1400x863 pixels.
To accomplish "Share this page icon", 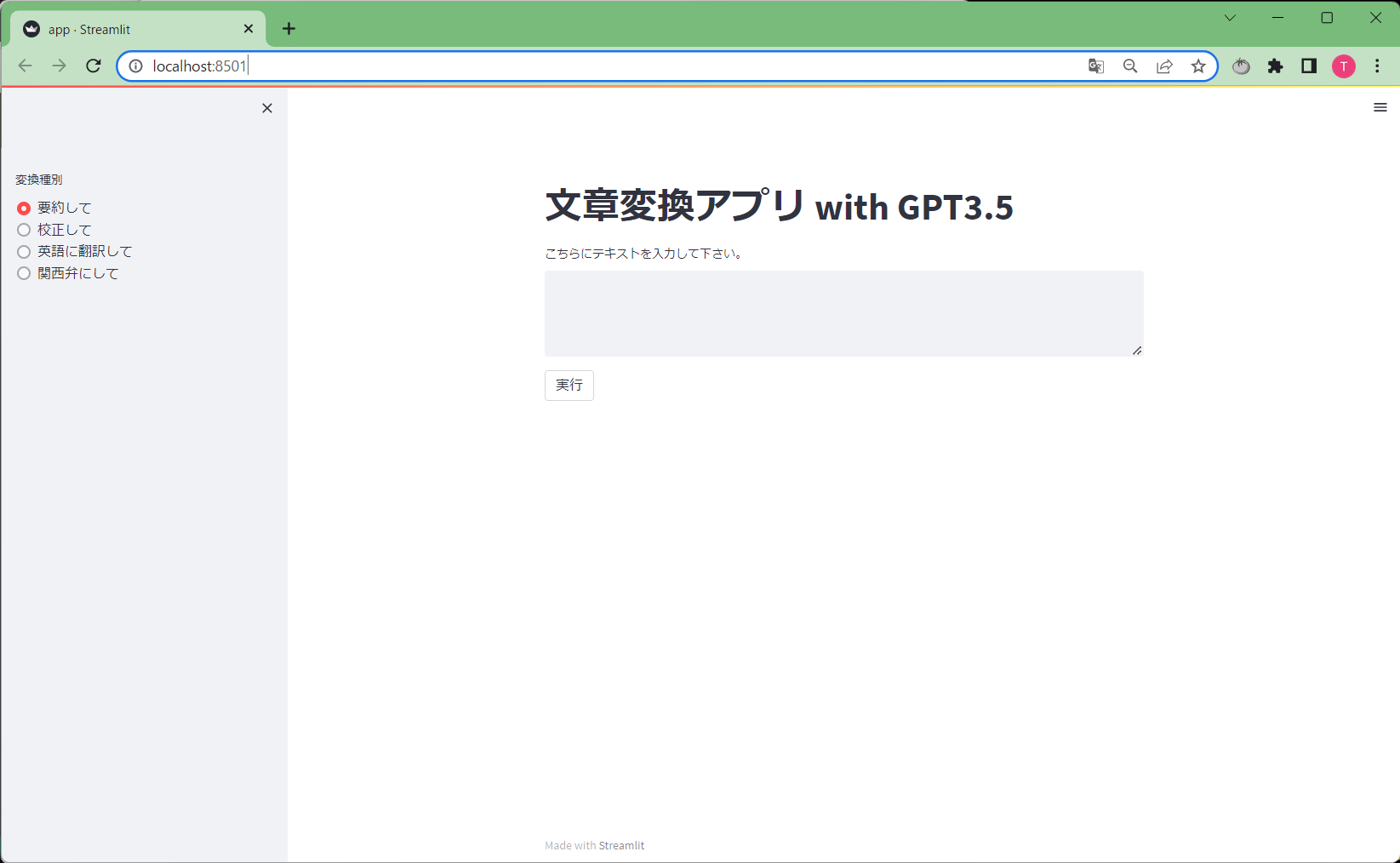I will coord(1164,66).
